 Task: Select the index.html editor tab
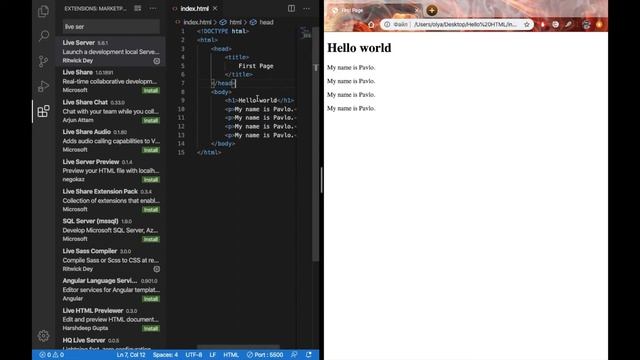[194, 8]
